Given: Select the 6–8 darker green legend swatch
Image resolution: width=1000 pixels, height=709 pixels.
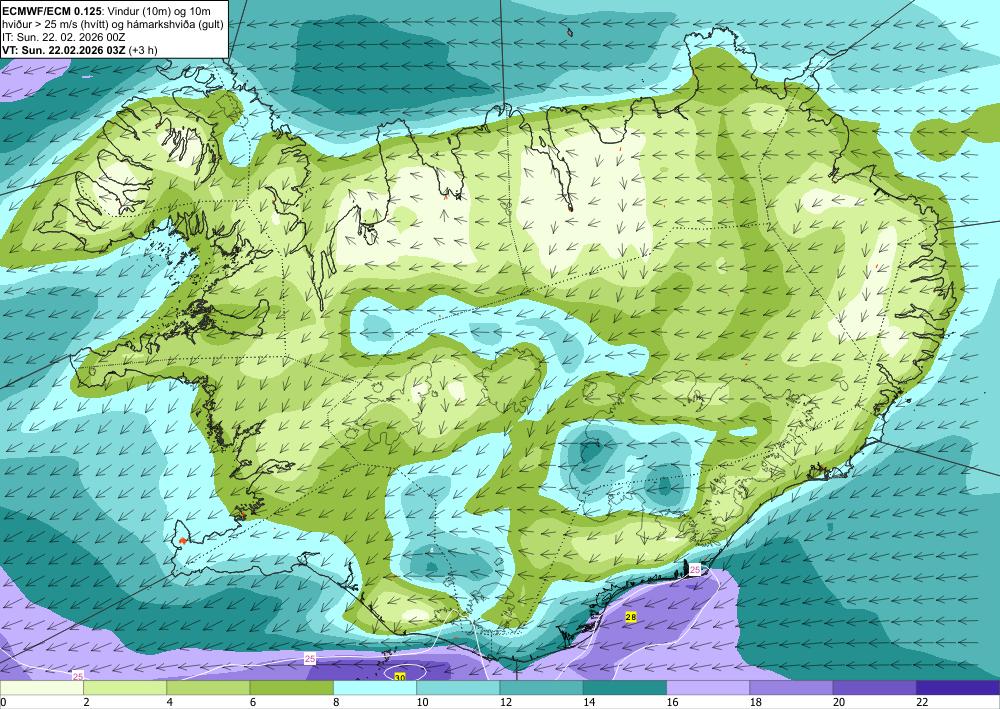Looking at the screenshot, I should coord(291,688).
